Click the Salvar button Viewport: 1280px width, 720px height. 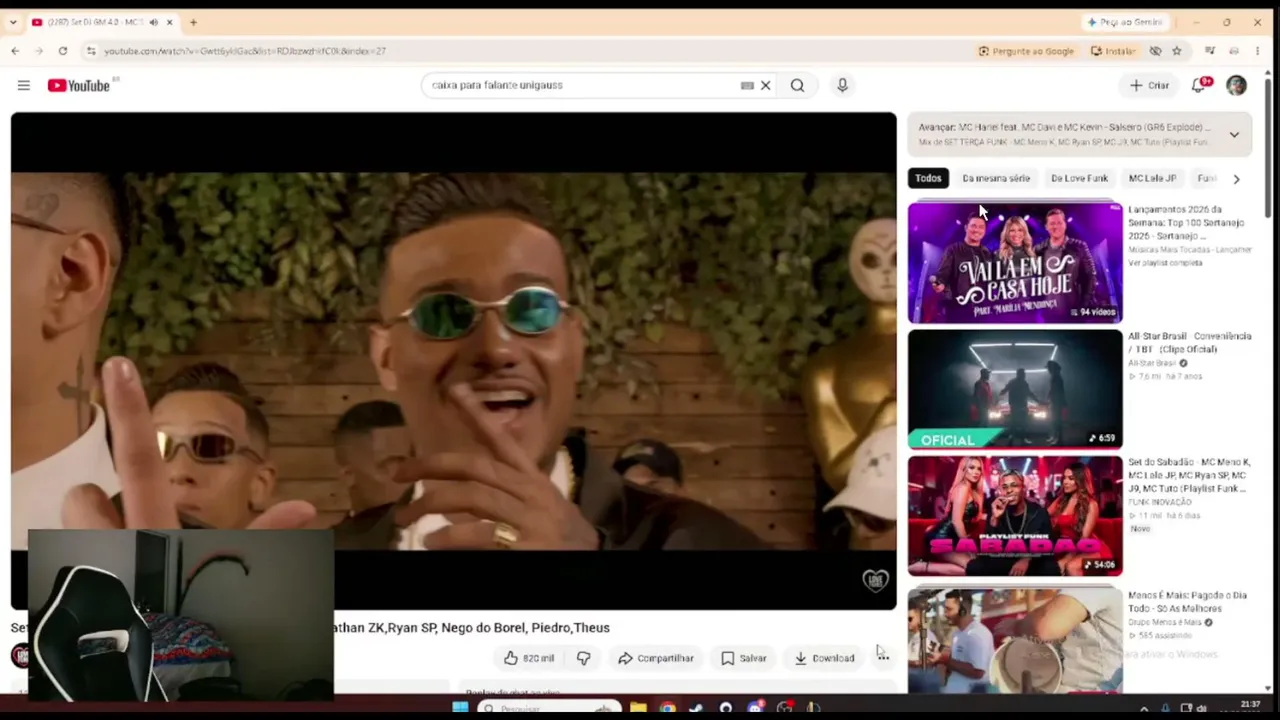(743, 658)
